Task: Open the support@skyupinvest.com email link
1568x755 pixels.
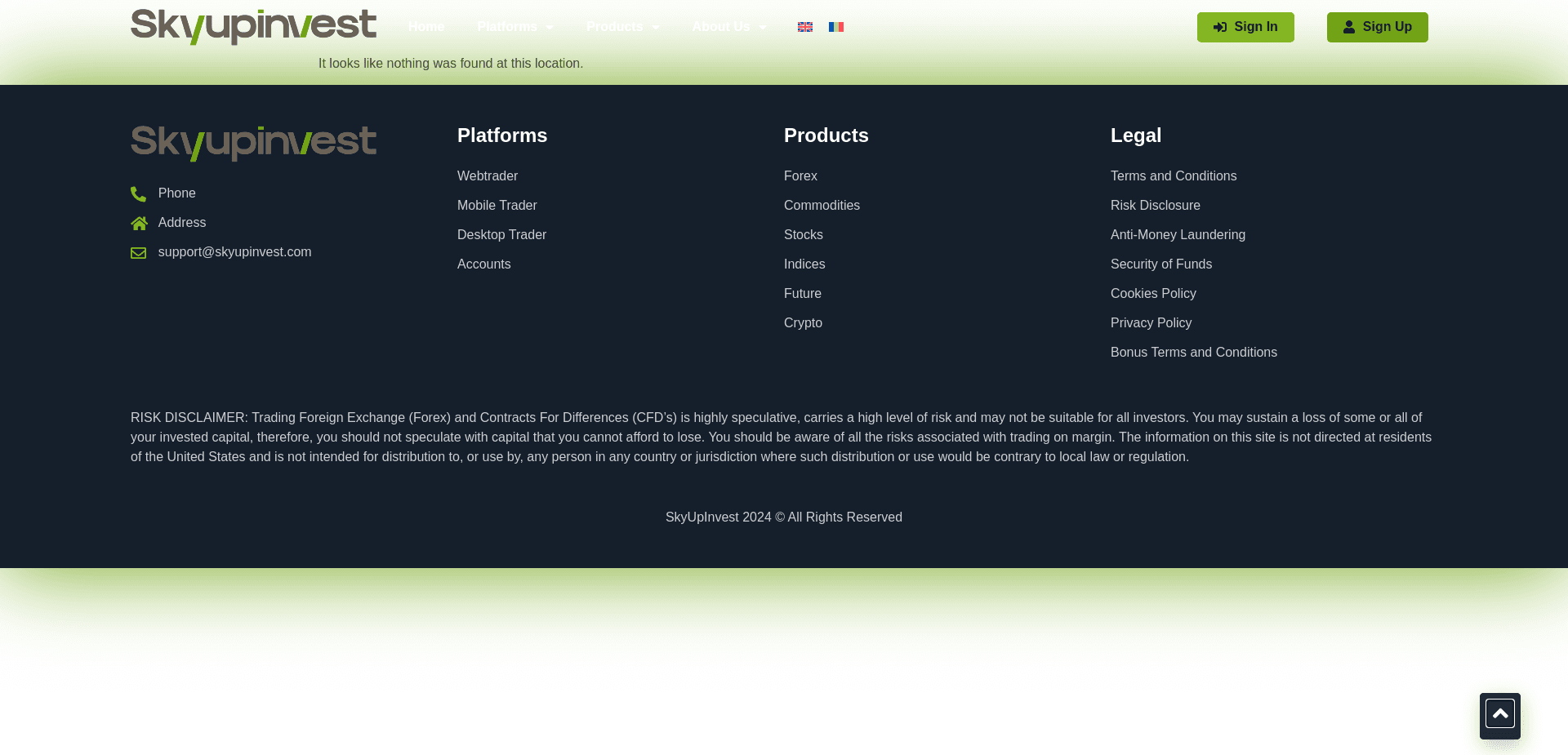Action: point(234,252)
